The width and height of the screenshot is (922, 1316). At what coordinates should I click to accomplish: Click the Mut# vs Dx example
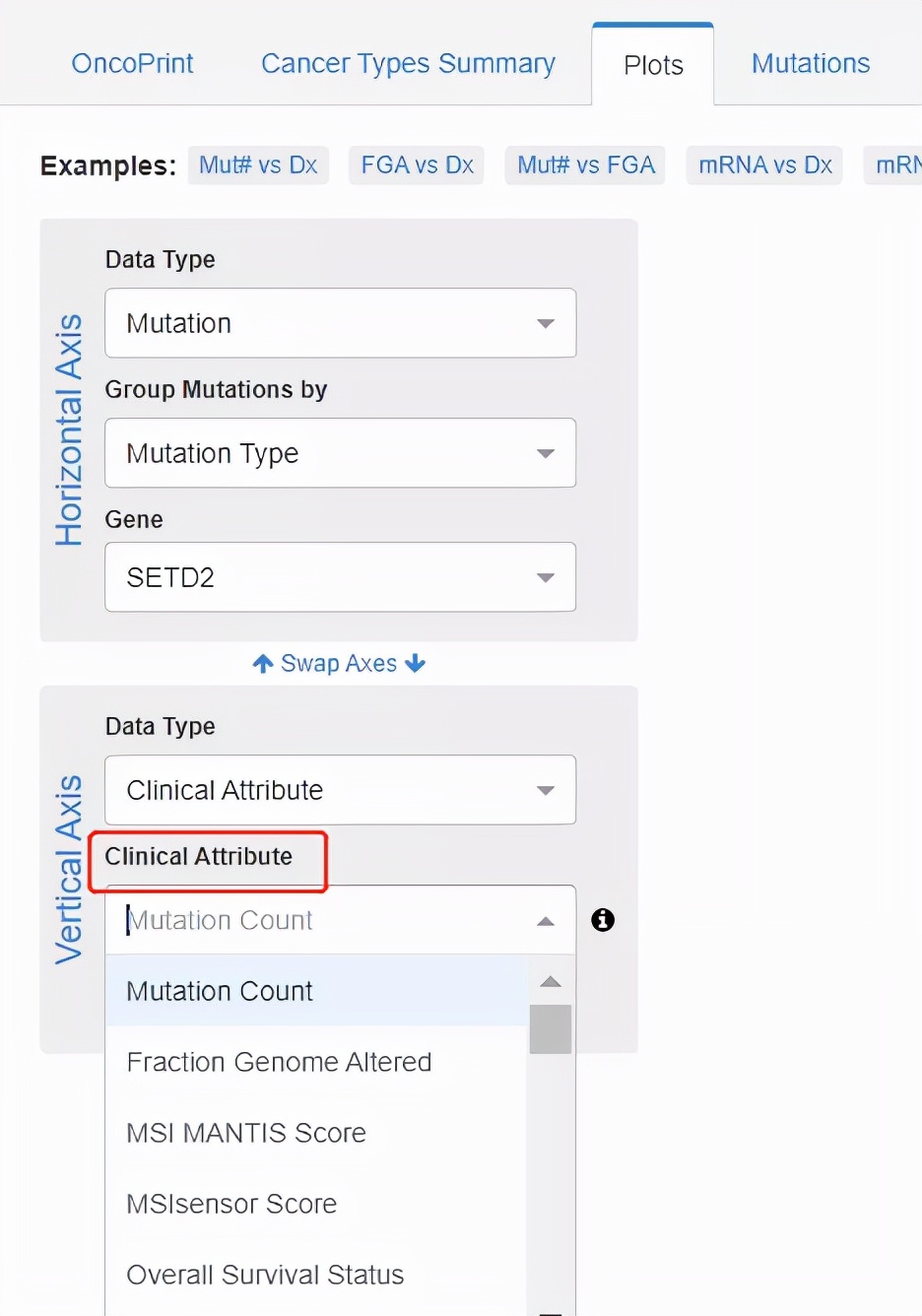pyautogui.click(x=258, y=165)
